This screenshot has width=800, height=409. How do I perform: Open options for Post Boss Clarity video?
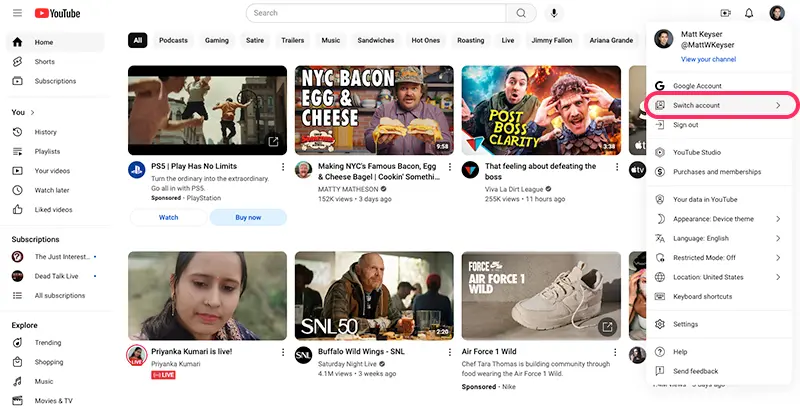tap(617, 167)
